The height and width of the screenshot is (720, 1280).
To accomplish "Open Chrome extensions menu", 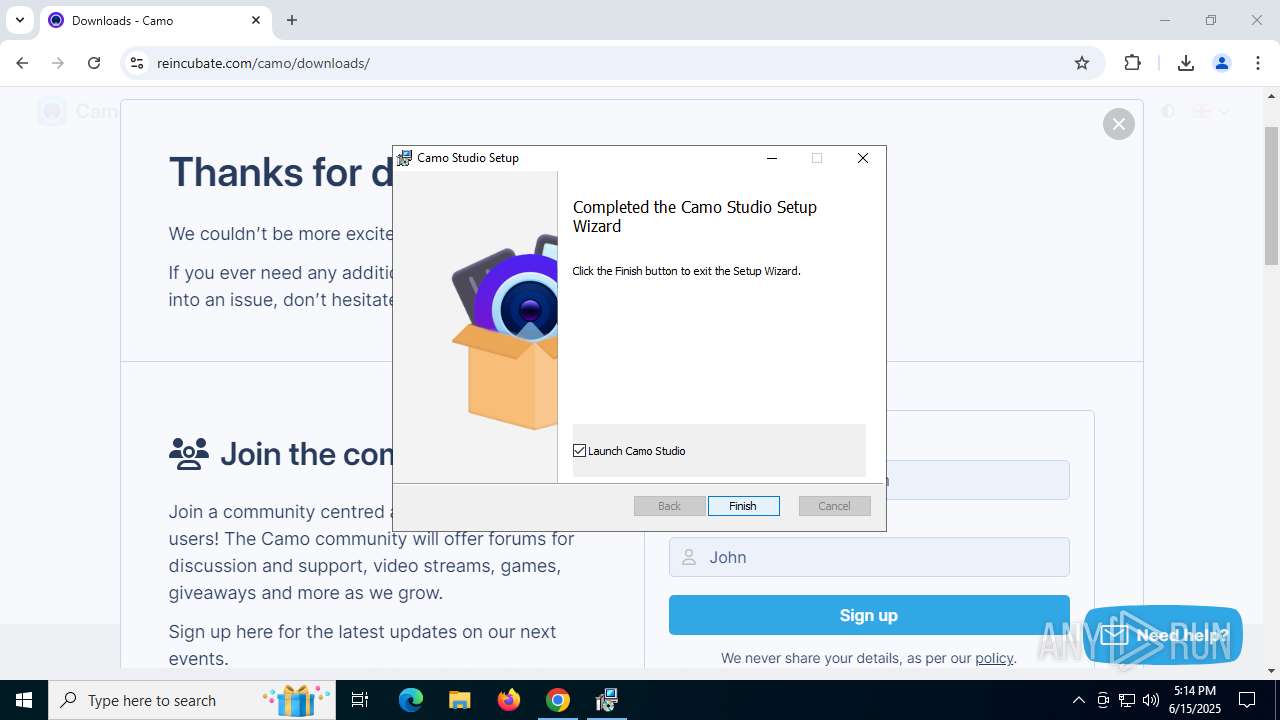I will 1132,63.
